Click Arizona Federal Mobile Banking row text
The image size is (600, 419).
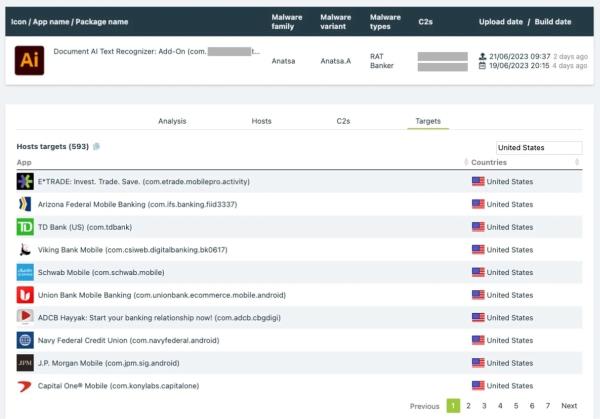coord(137,204)
